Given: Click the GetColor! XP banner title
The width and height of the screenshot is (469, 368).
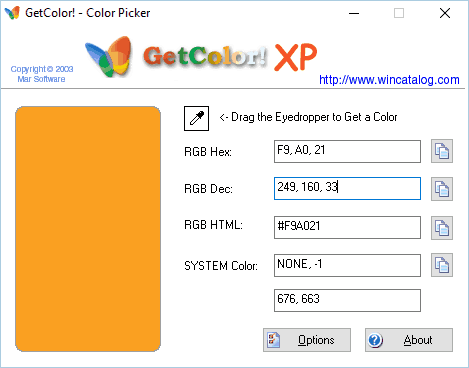Looking at the screenshot, I should [230, 57].
